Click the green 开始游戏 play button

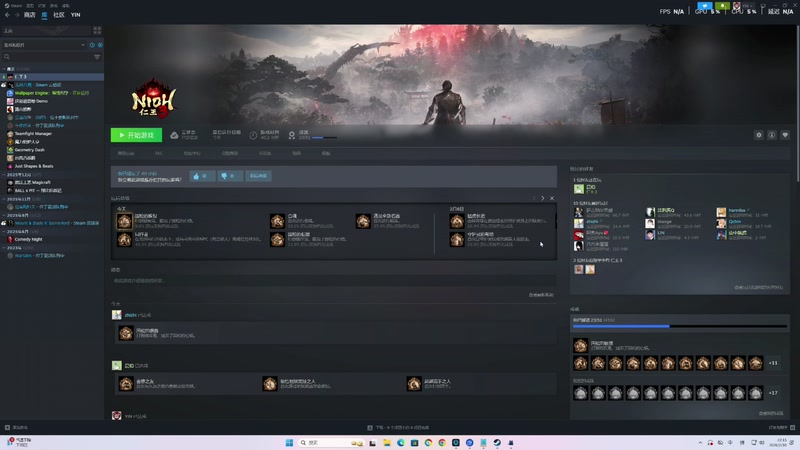[136, 135]
